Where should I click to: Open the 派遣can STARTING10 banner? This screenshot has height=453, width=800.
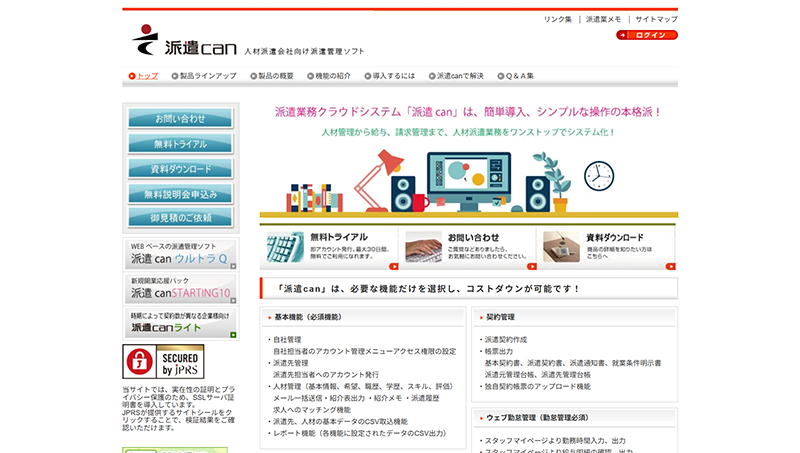(x=181, y=288)
